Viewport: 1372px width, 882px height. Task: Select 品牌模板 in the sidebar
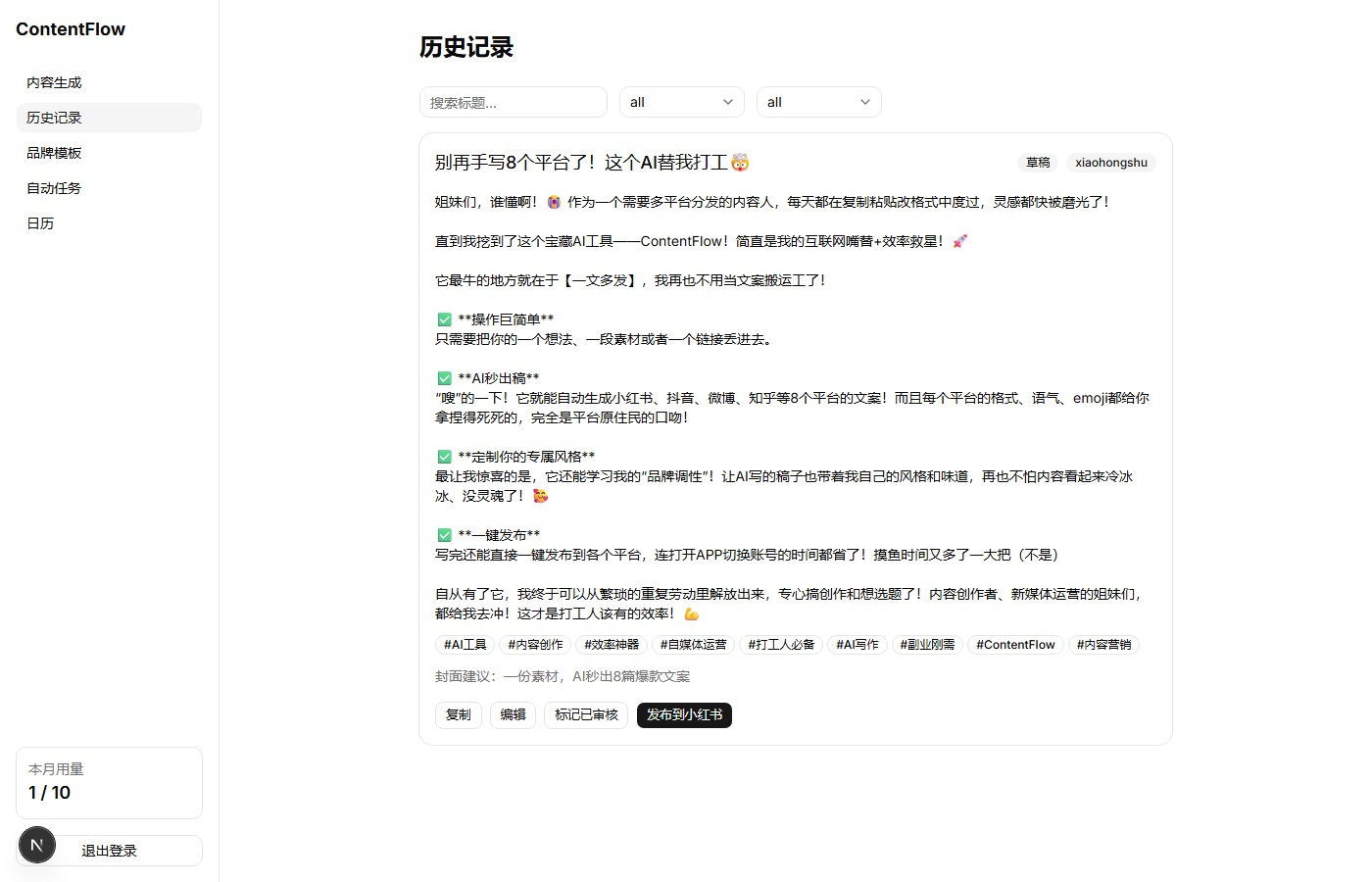[54, 152]
